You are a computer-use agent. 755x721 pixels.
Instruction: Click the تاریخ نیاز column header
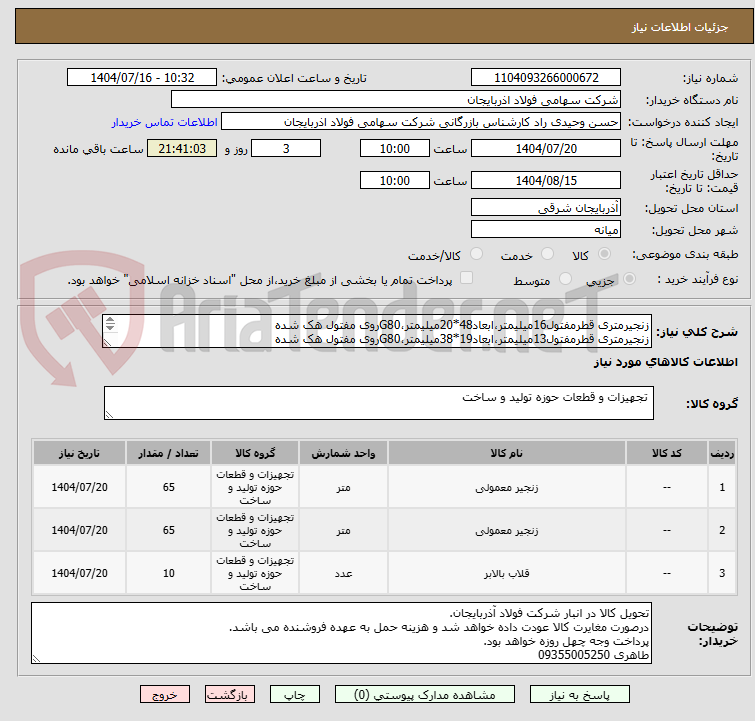(x=79, y=453)
